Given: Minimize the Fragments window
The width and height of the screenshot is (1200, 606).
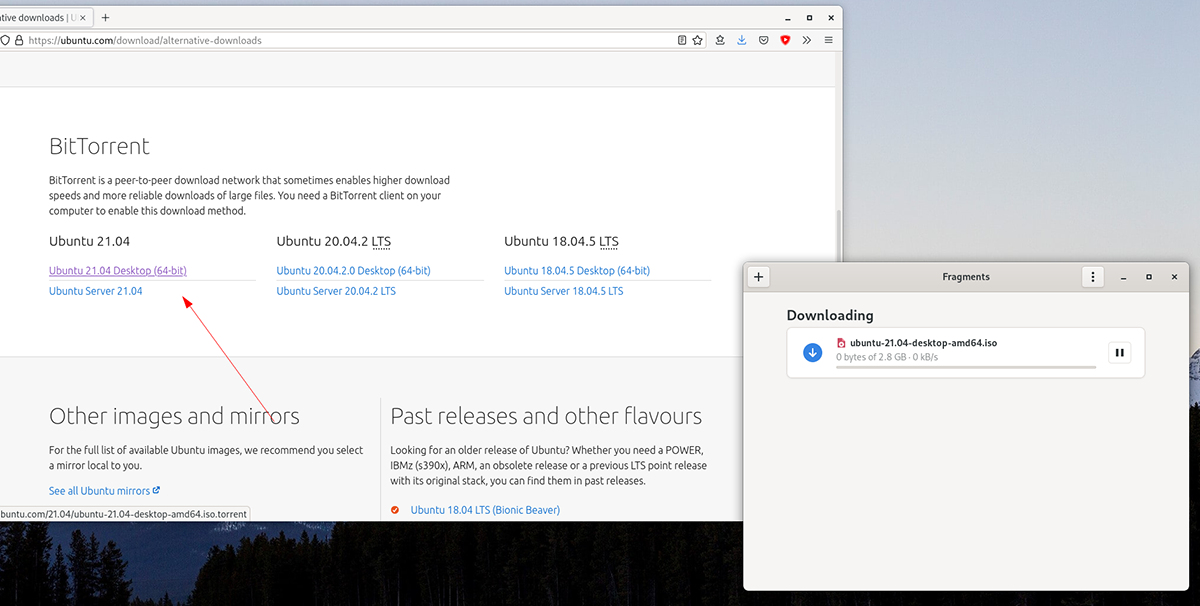Looking at the screenshot, I should (x=1123, y=277).
